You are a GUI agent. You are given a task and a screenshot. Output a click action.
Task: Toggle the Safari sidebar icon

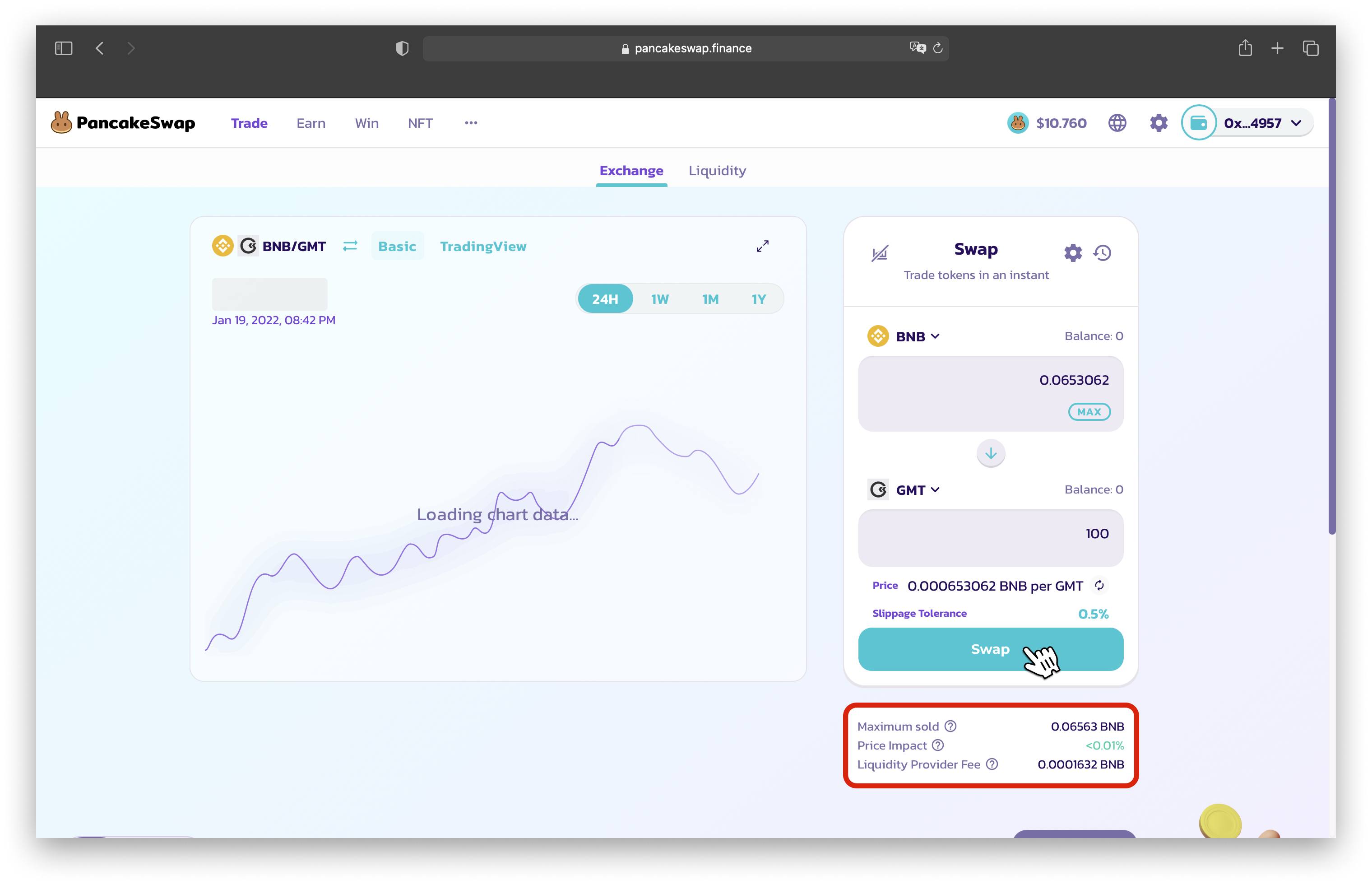63,48
